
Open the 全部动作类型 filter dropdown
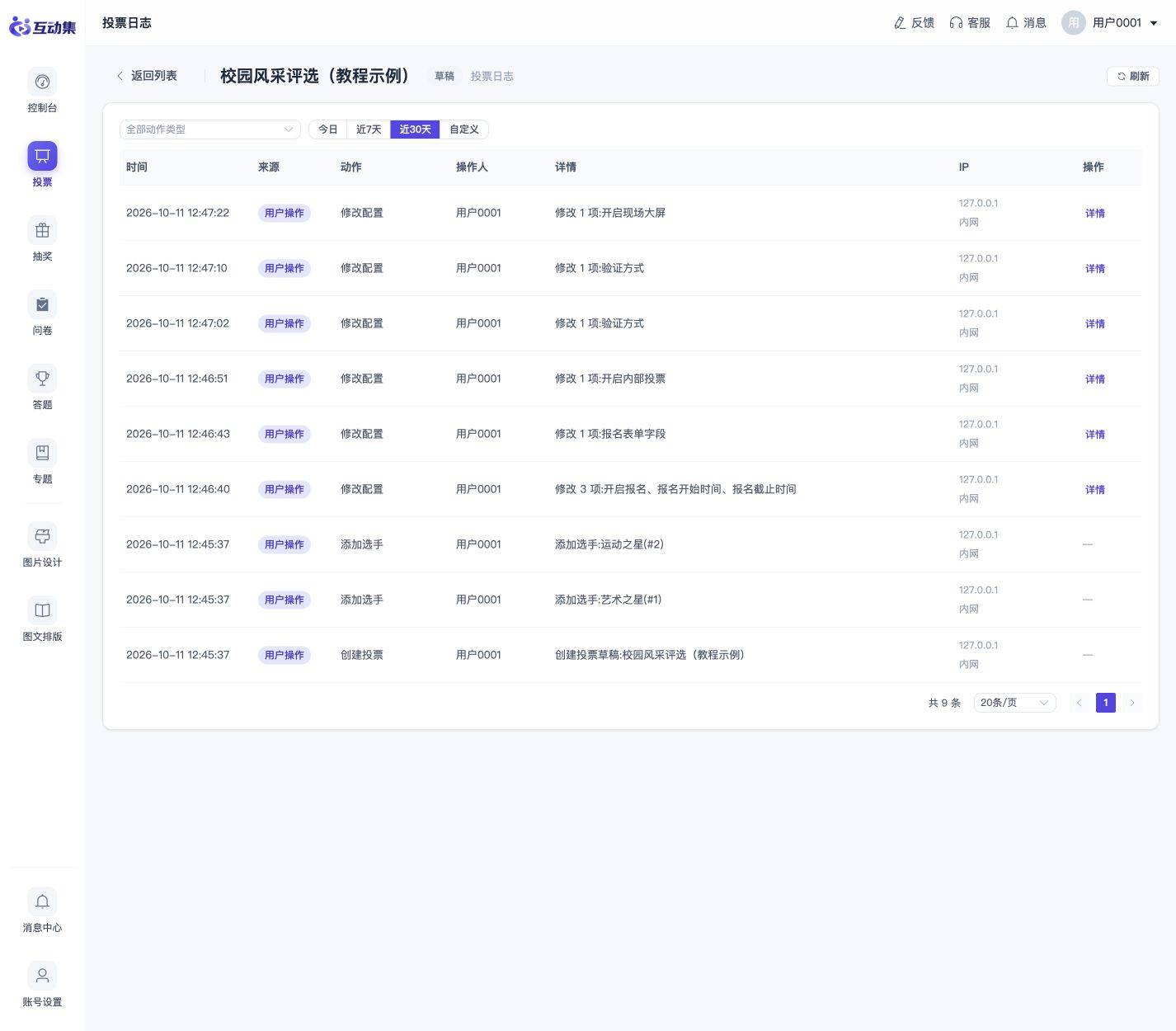210,129
